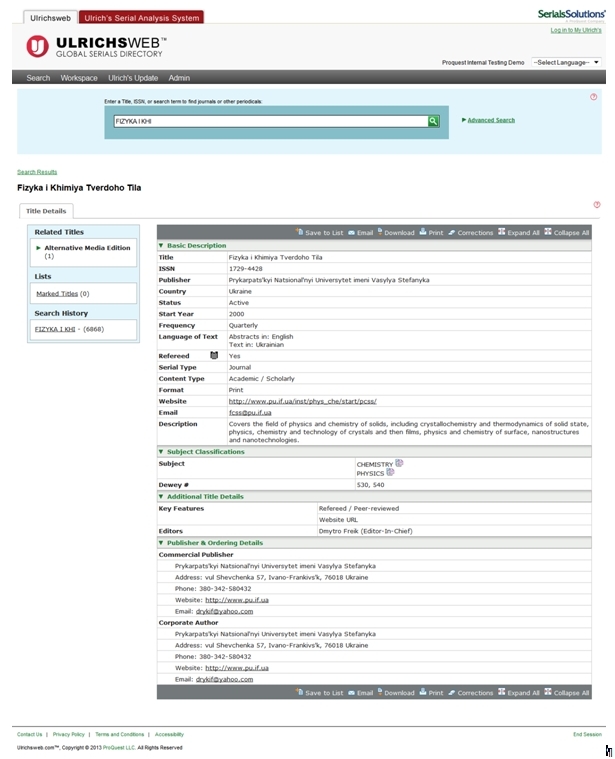615x759 pixels.
Task: Click Collapse All in the top toolbar
Action: 567,232
